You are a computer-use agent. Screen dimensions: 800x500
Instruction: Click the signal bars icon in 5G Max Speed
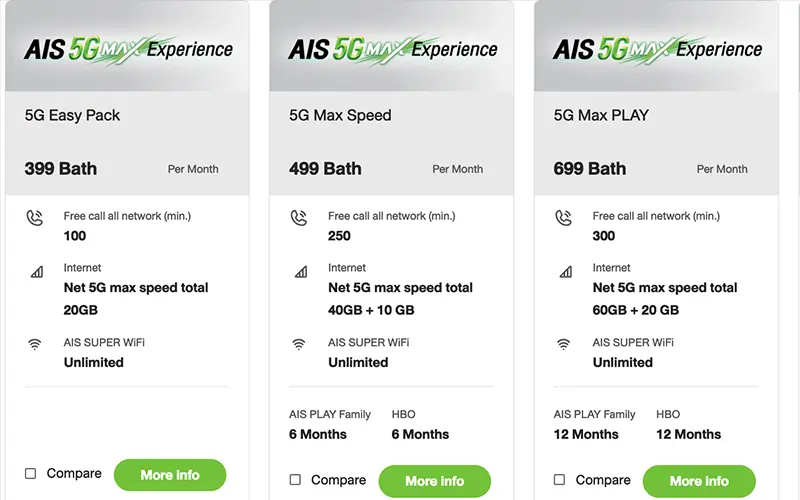301,272
